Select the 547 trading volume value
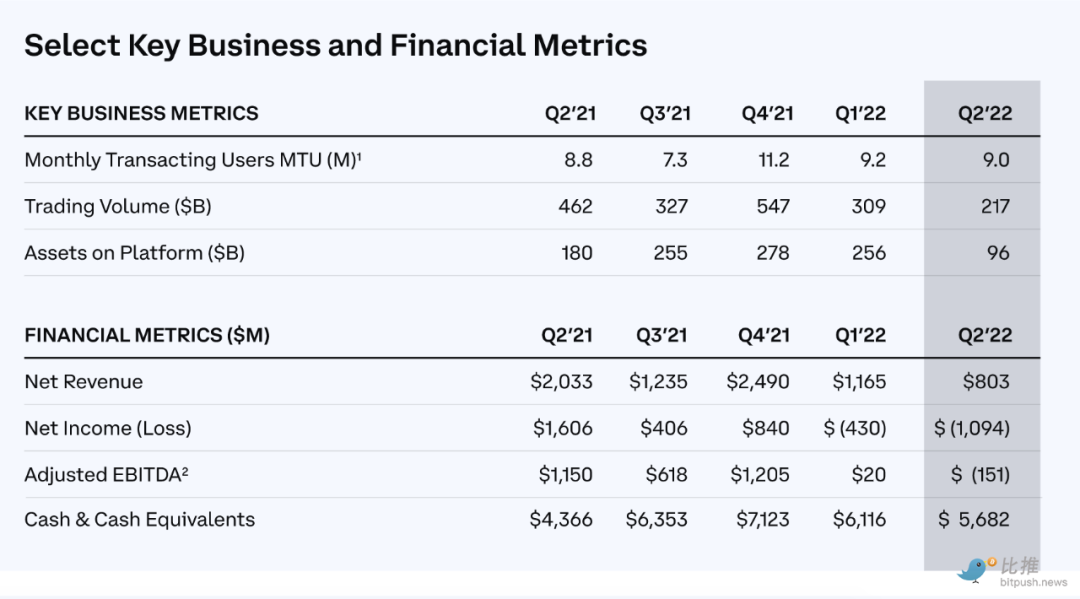 [773, 206]
